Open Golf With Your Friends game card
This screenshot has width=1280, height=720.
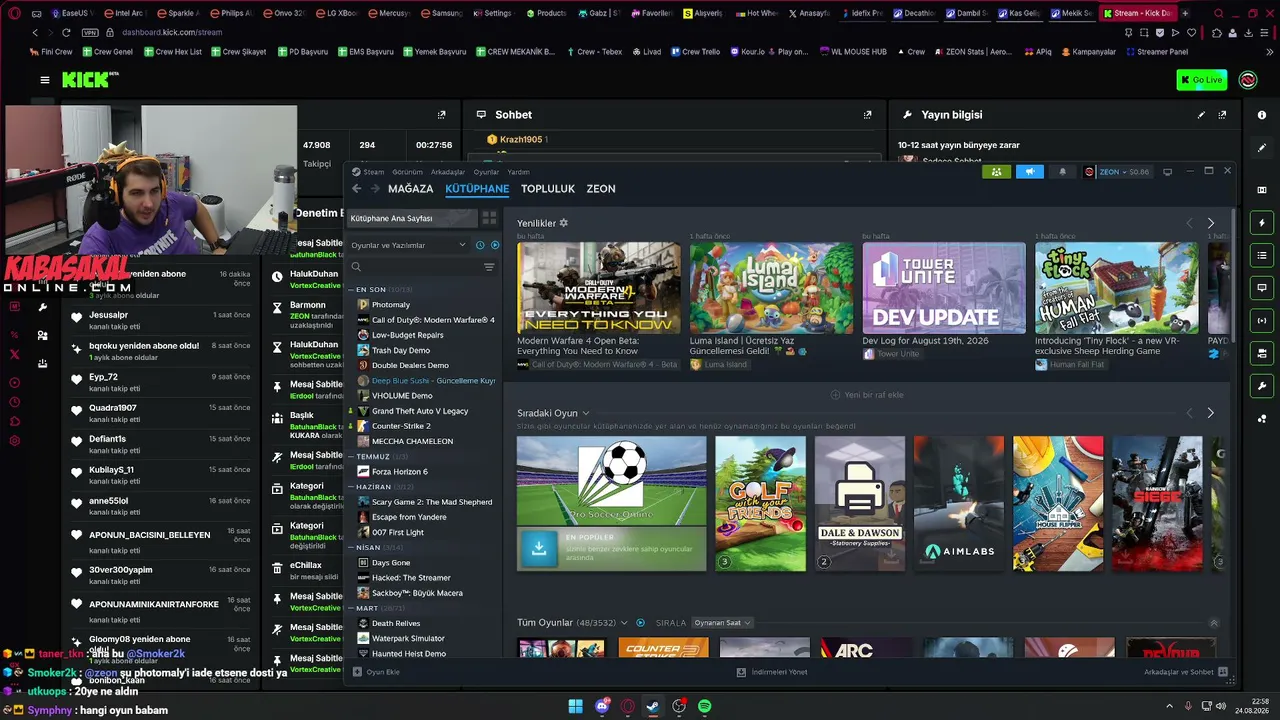pyautogui.click(x=760, y=503)
